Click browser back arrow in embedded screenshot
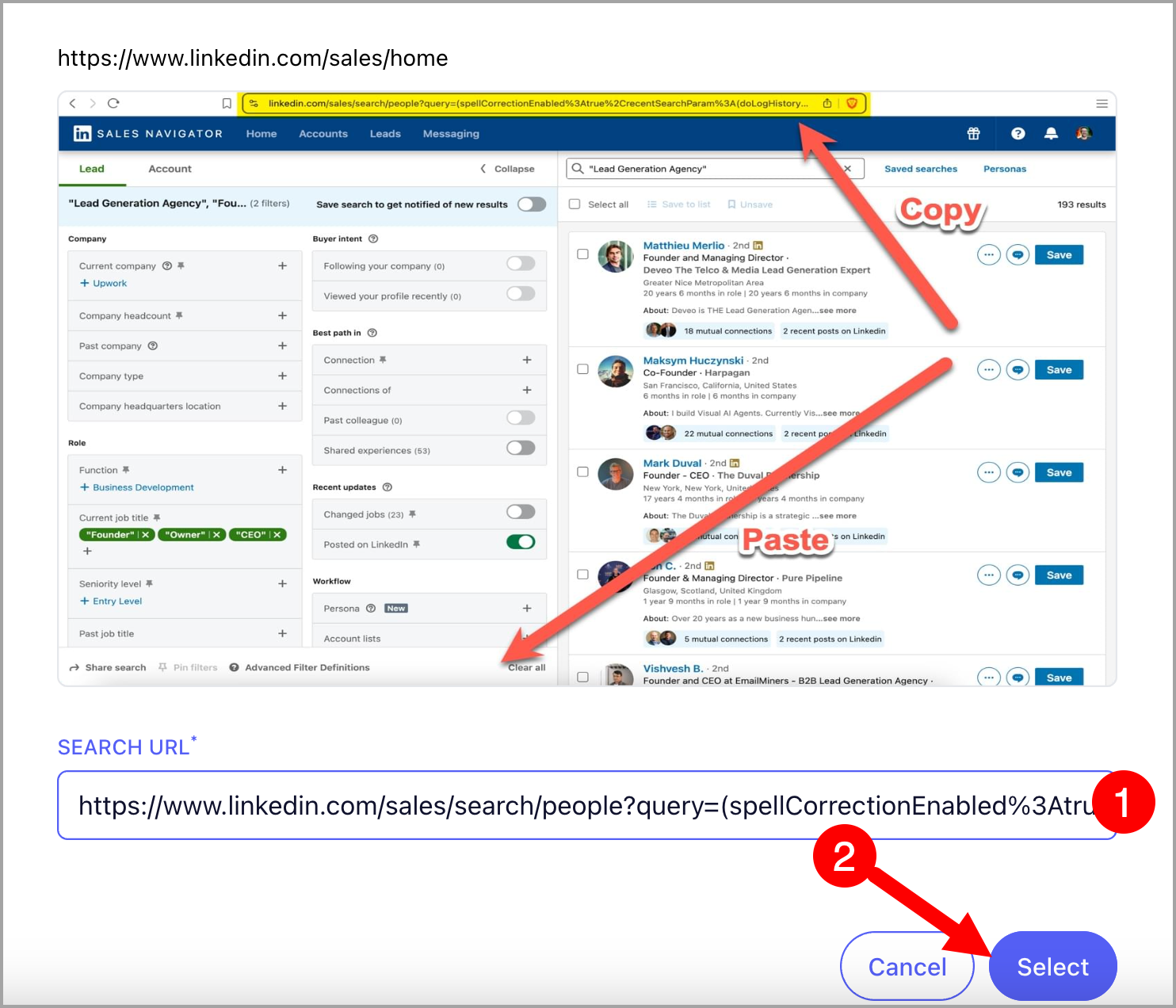Image resolution: width=1176 pixels, height=1008 pixels. pyautogui.click(x=73, y=103)
